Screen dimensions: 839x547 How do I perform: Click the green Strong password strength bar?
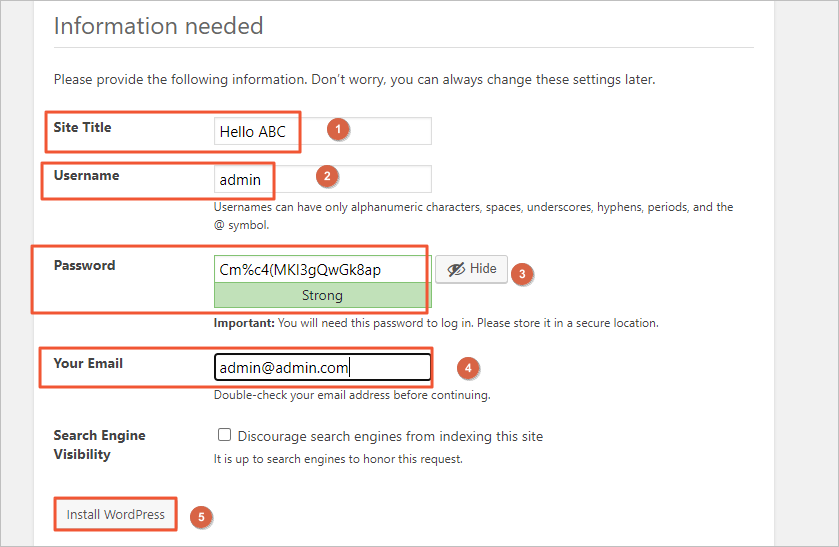323,295
